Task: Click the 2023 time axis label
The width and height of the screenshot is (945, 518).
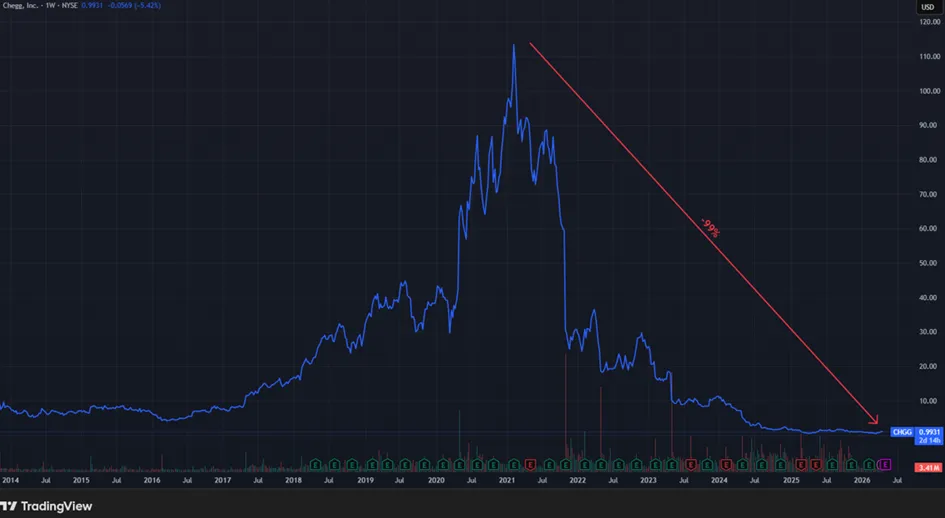Action: (648, 480)
